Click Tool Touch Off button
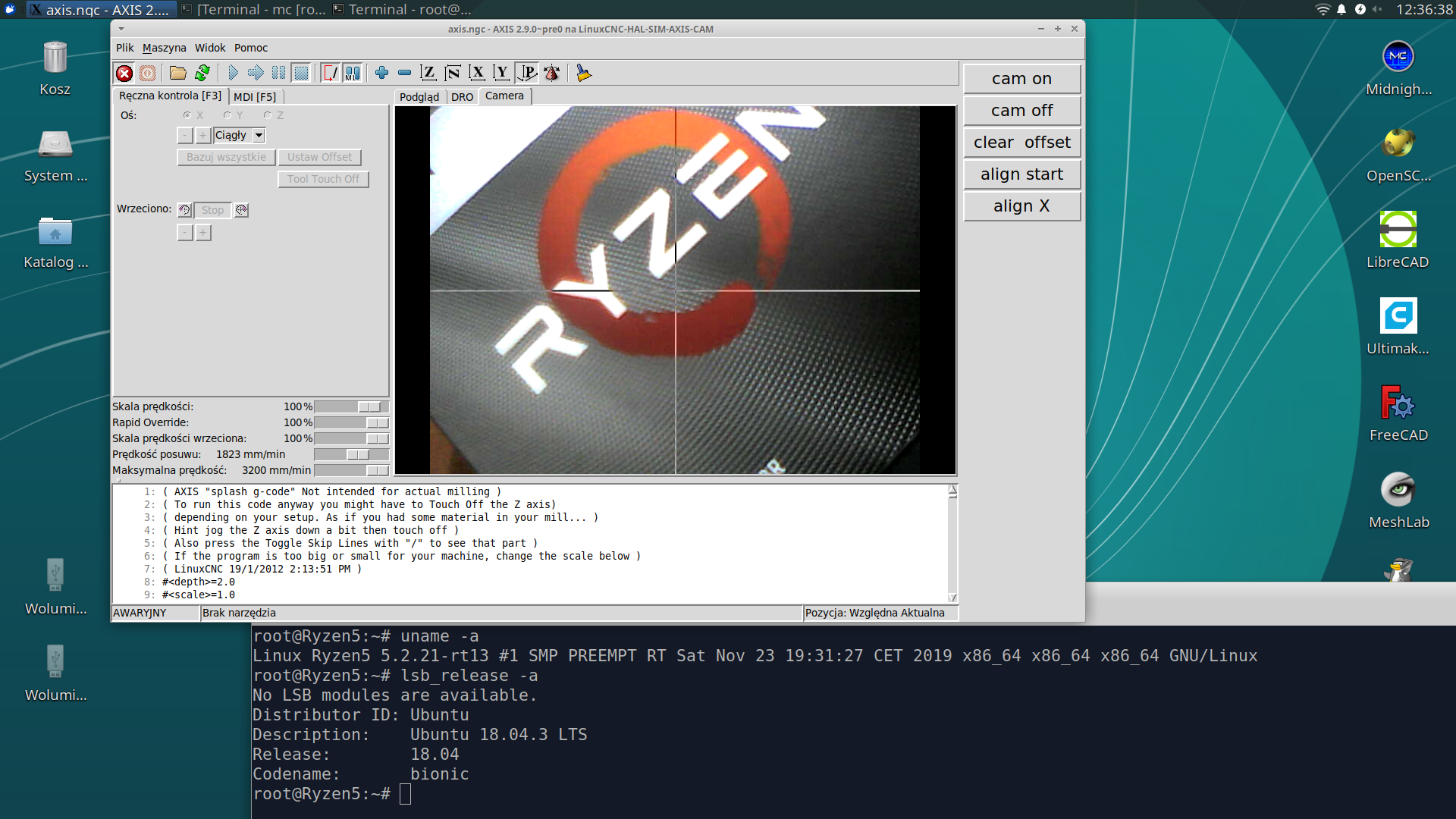This screenshot has width=1456, height=819. (323, 179)
